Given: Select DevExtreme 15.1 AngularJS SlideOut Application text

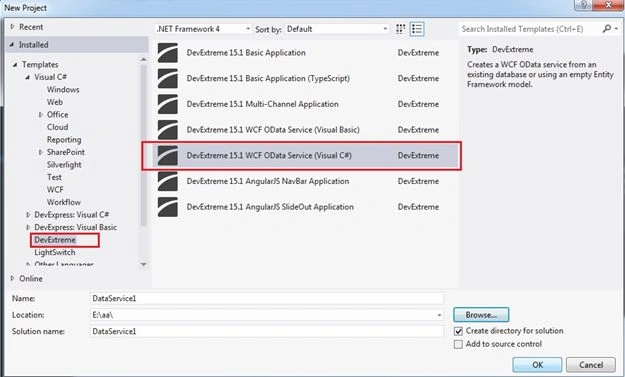Looking at the screenshot, I should click(270, 207).
